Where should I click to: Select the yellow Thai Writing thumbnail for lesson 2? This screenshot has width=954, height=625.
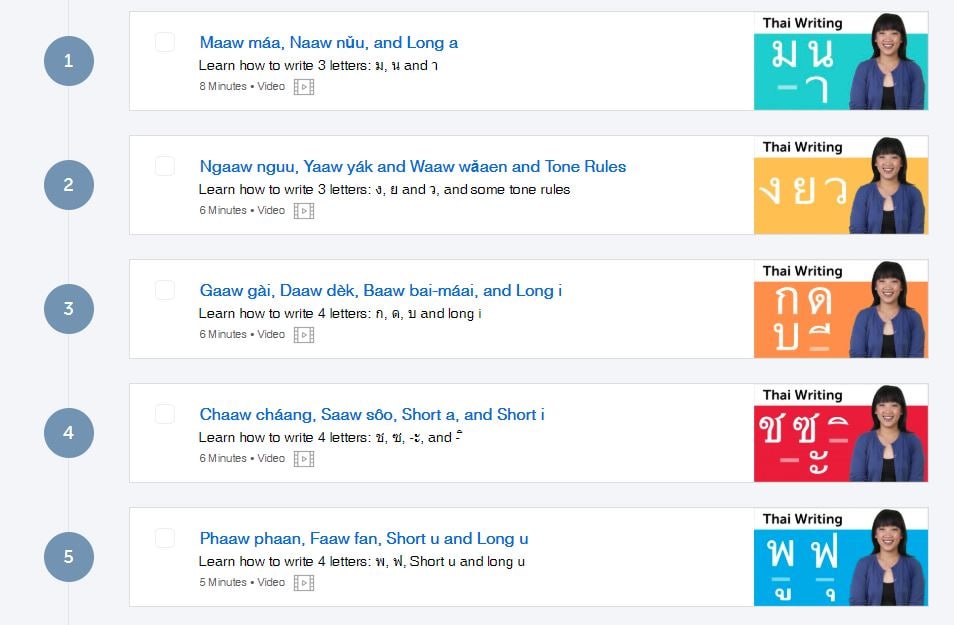pos(840,185)
